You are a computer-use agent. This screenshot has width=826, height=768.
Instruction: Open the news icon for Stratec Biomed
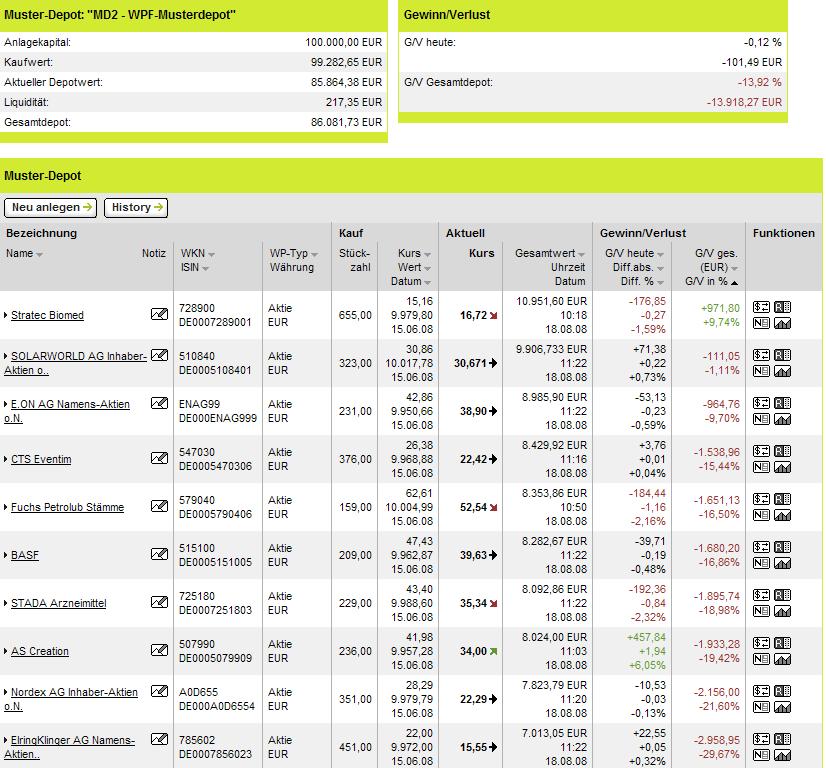pyautogui.click(x=761, y=323)
